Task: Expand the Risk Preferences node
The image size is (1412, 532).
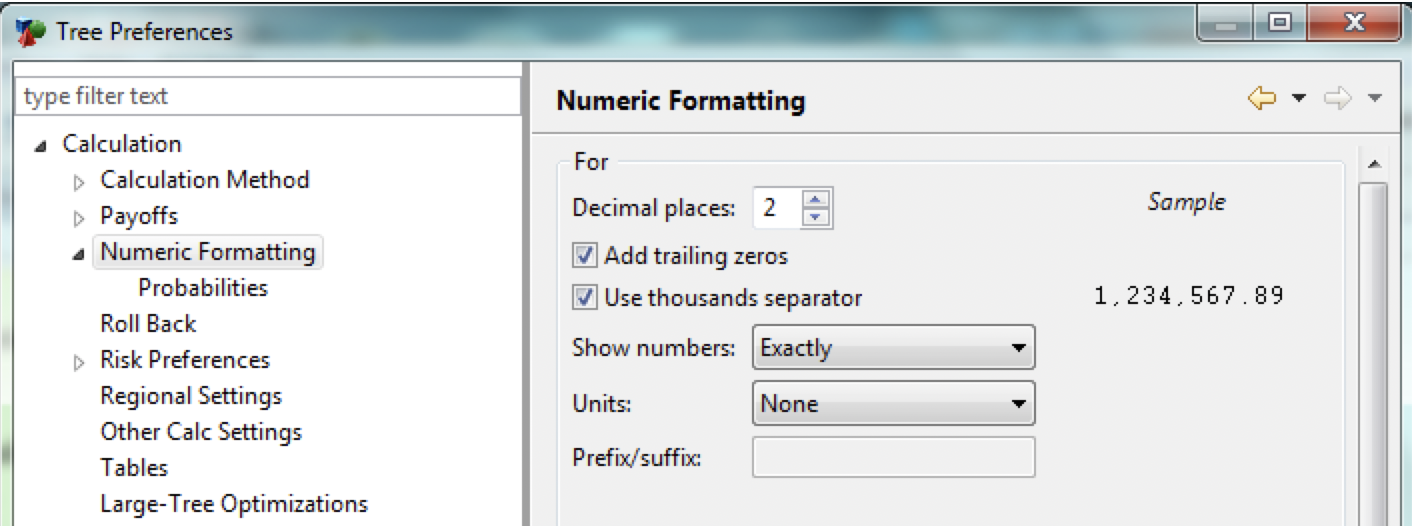Action: pyautogui.click(x=80, y=362)
